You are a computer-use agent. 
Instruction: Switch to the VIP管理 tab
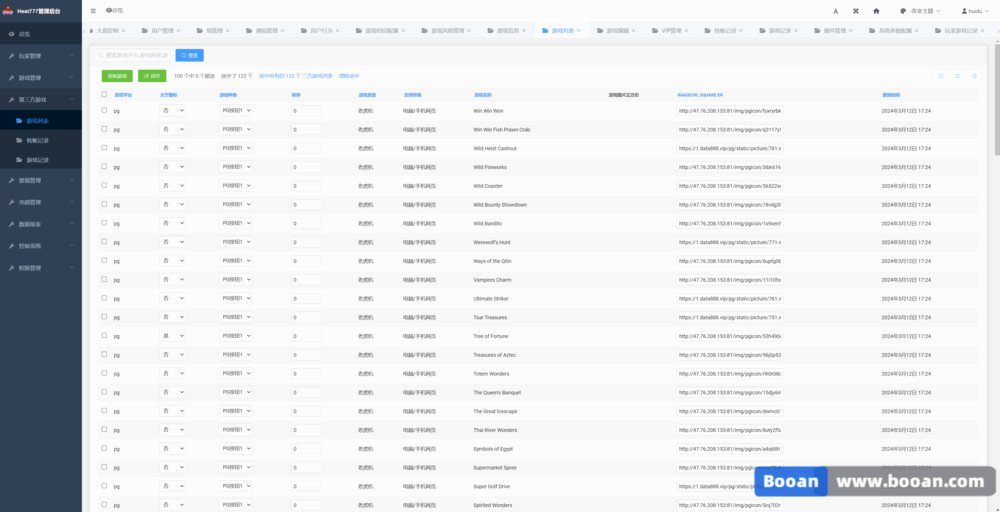[x=671, y=31]
